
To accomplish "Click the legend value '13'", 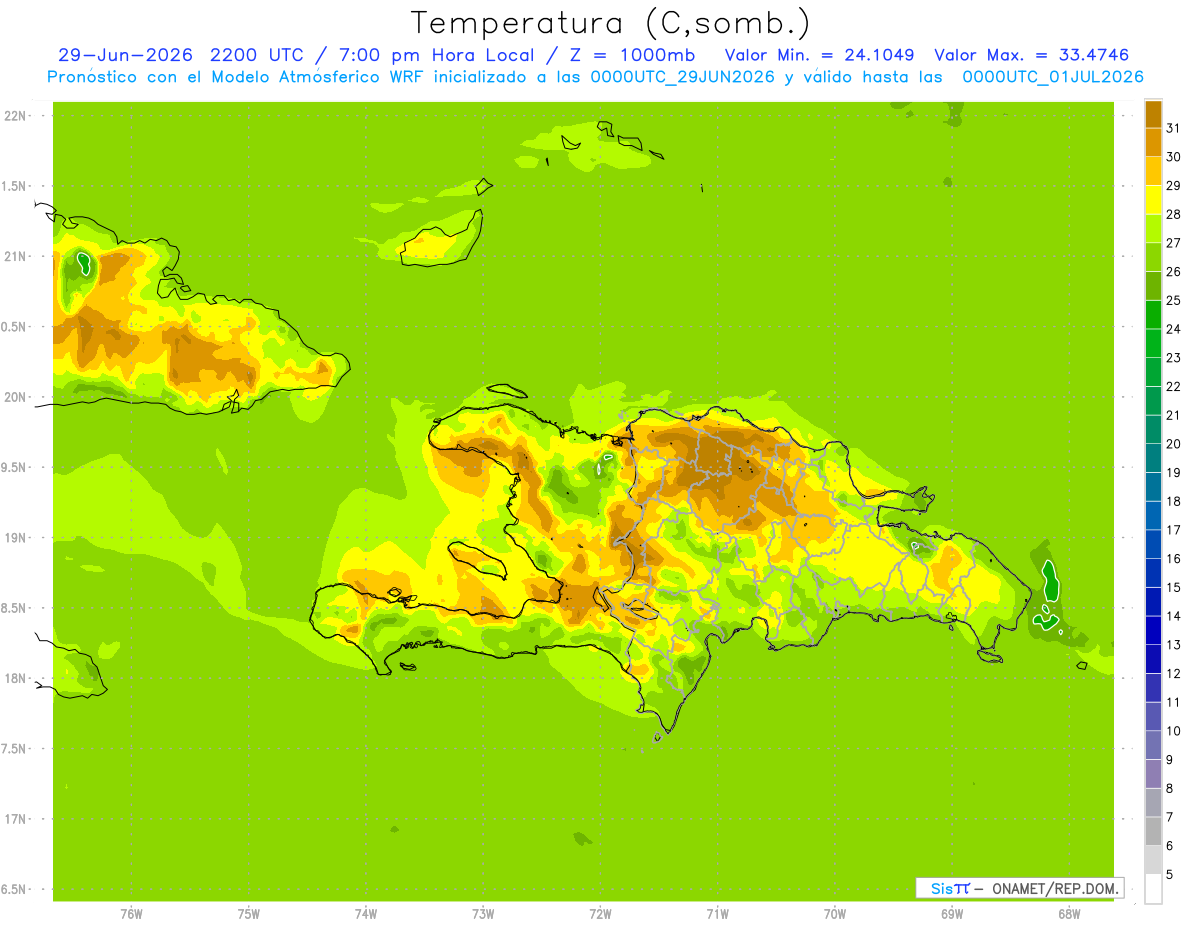I will click(1173, 645).
